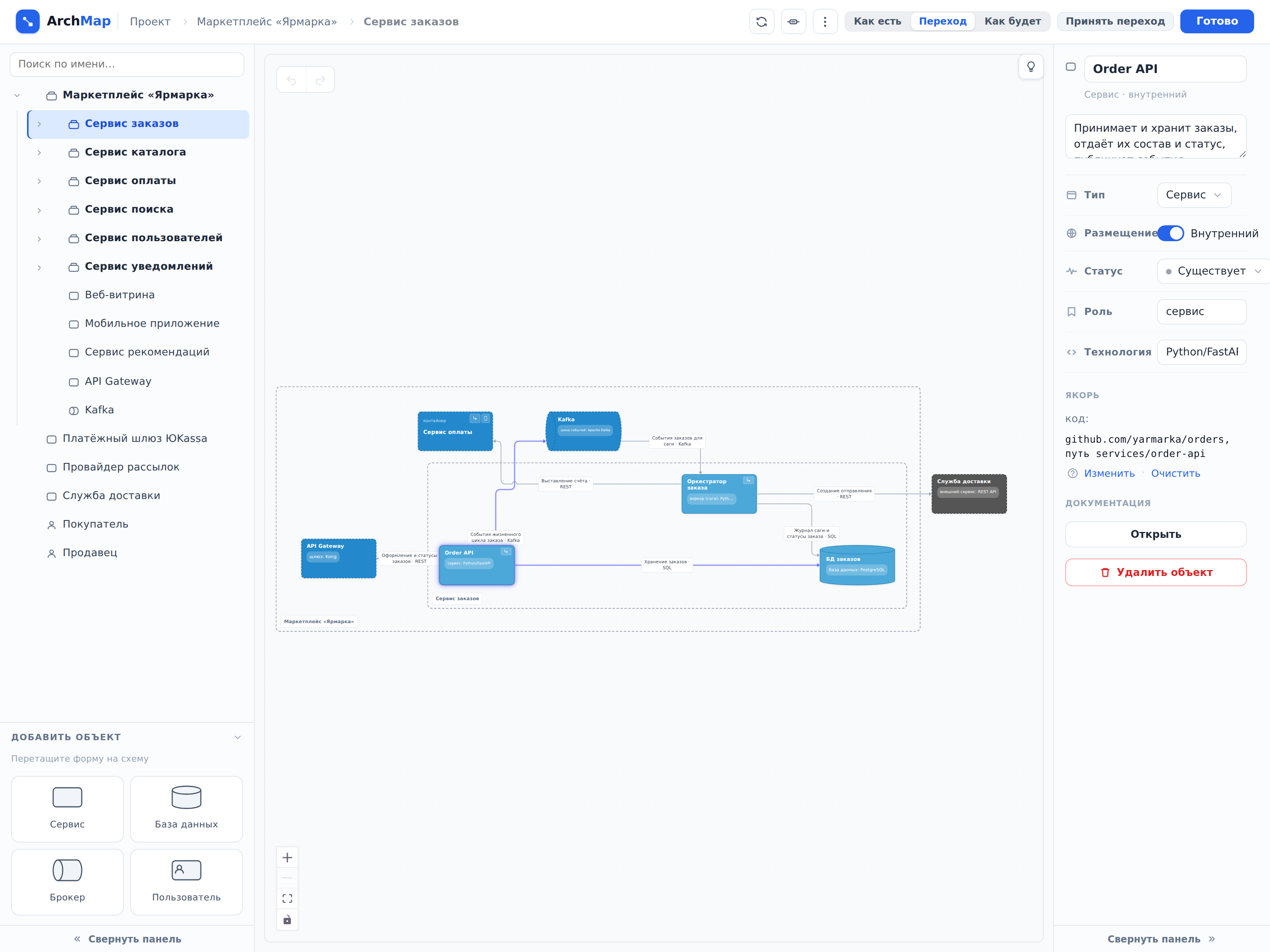Collapse the right panel via Свернуть панель
Image resolution: width=1270 pixels, height=952 pixels.
click(x=1161, y=939)
